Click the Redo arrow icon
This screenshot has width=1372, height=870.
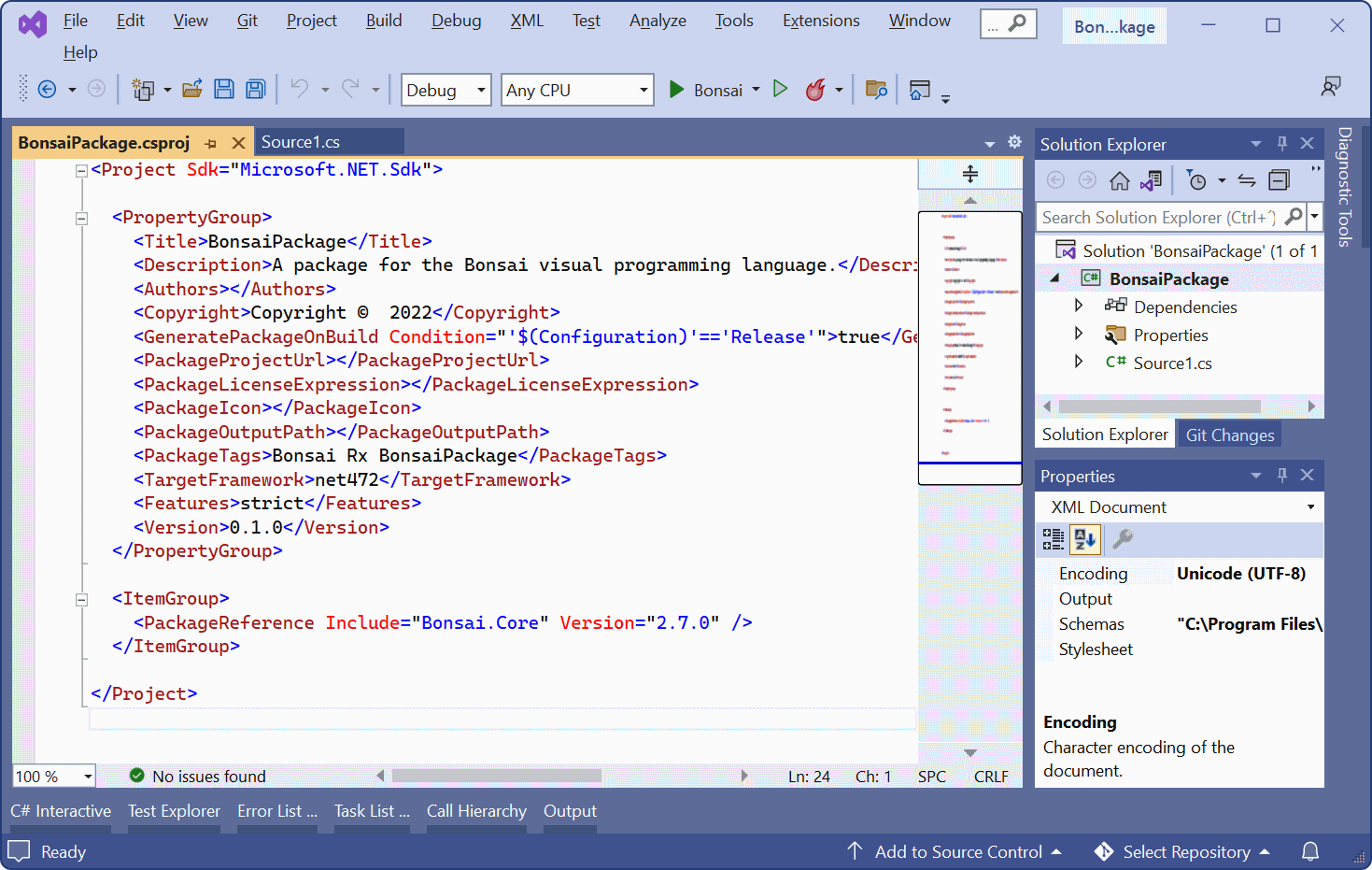[x=350, y=89]
